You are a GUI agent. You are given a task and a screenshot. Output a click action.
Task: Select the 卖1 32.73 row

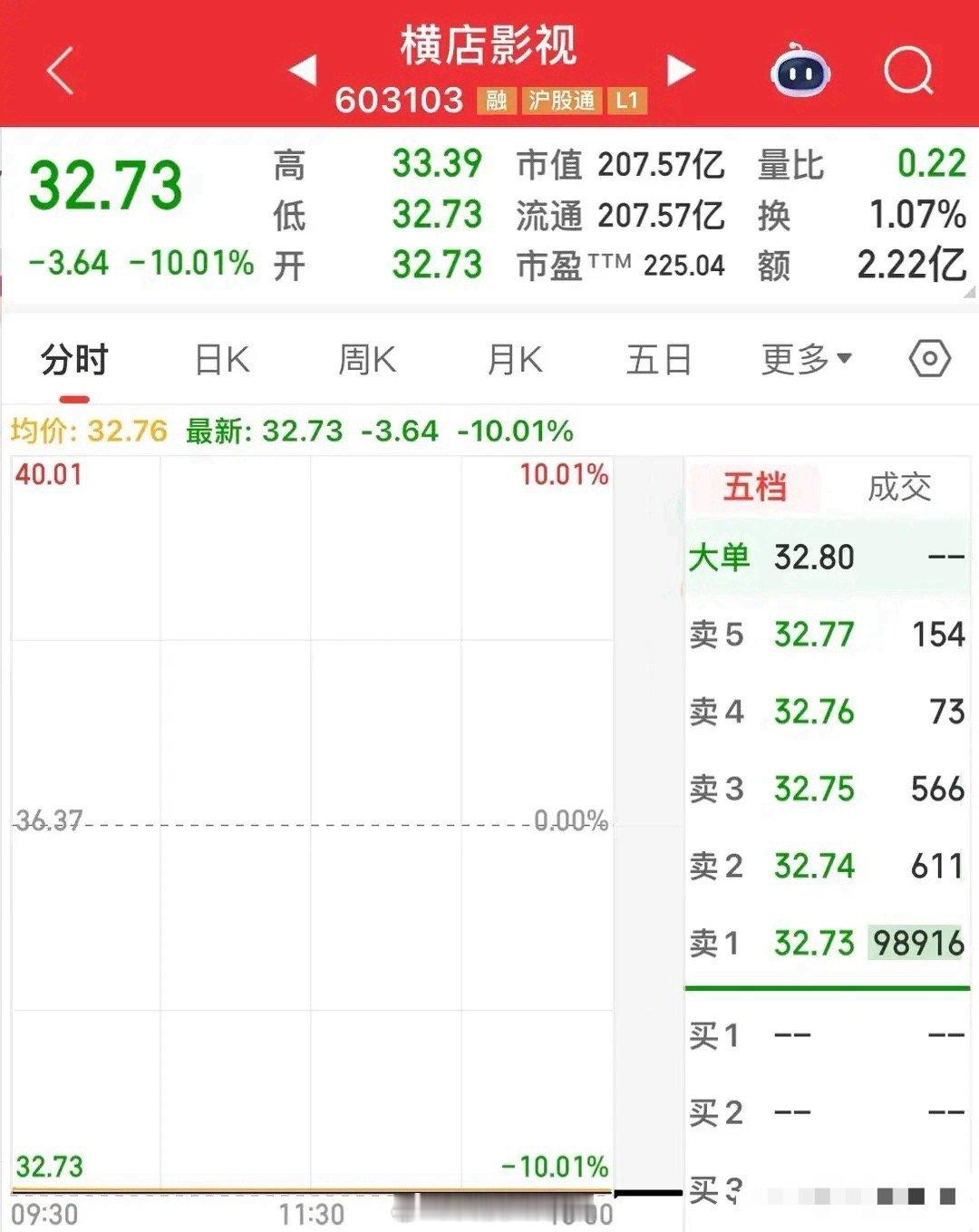828,943
